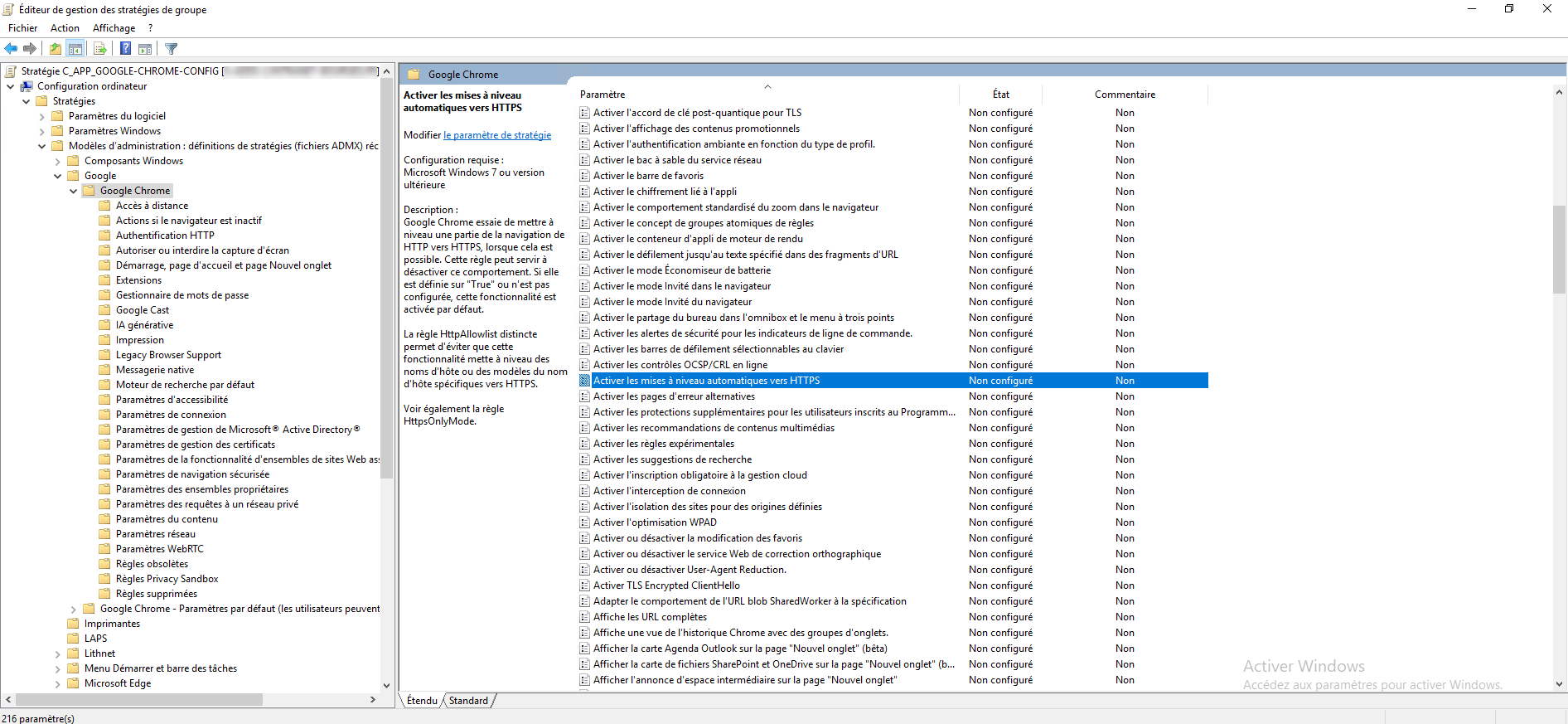Viewport: 1568px width, 724px height.
Task: Select the 'Paramètres réseau' folder
Action: 155,534
